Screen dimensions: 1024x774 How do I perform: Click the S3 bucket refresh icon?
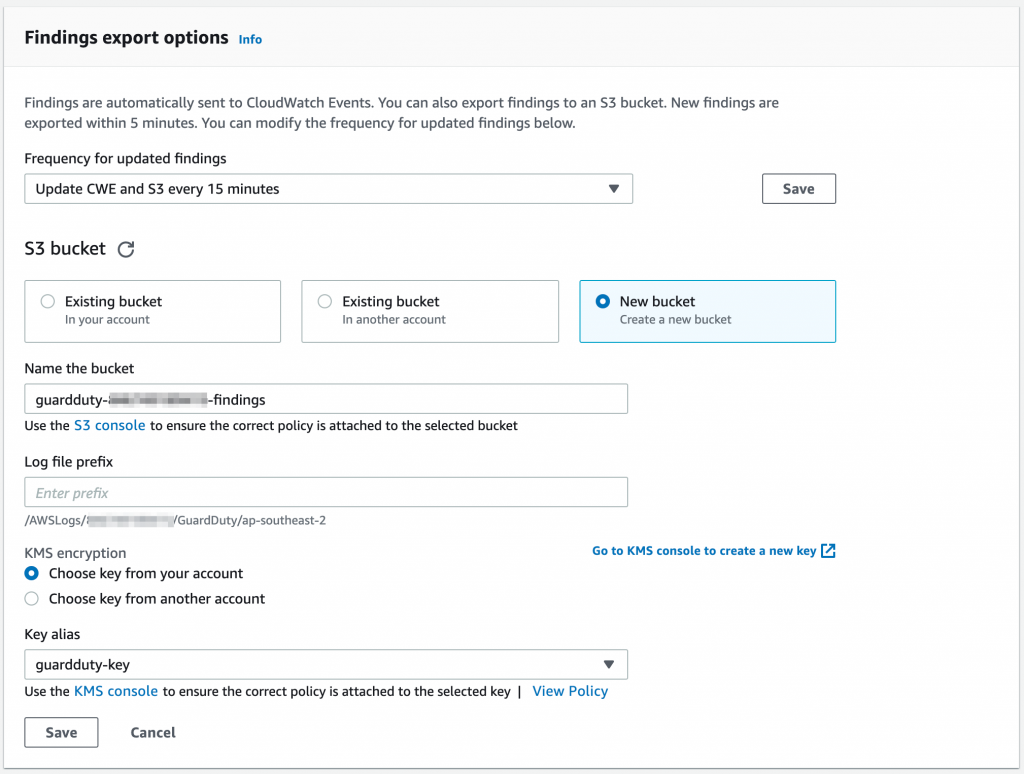[x=126, y=249]
